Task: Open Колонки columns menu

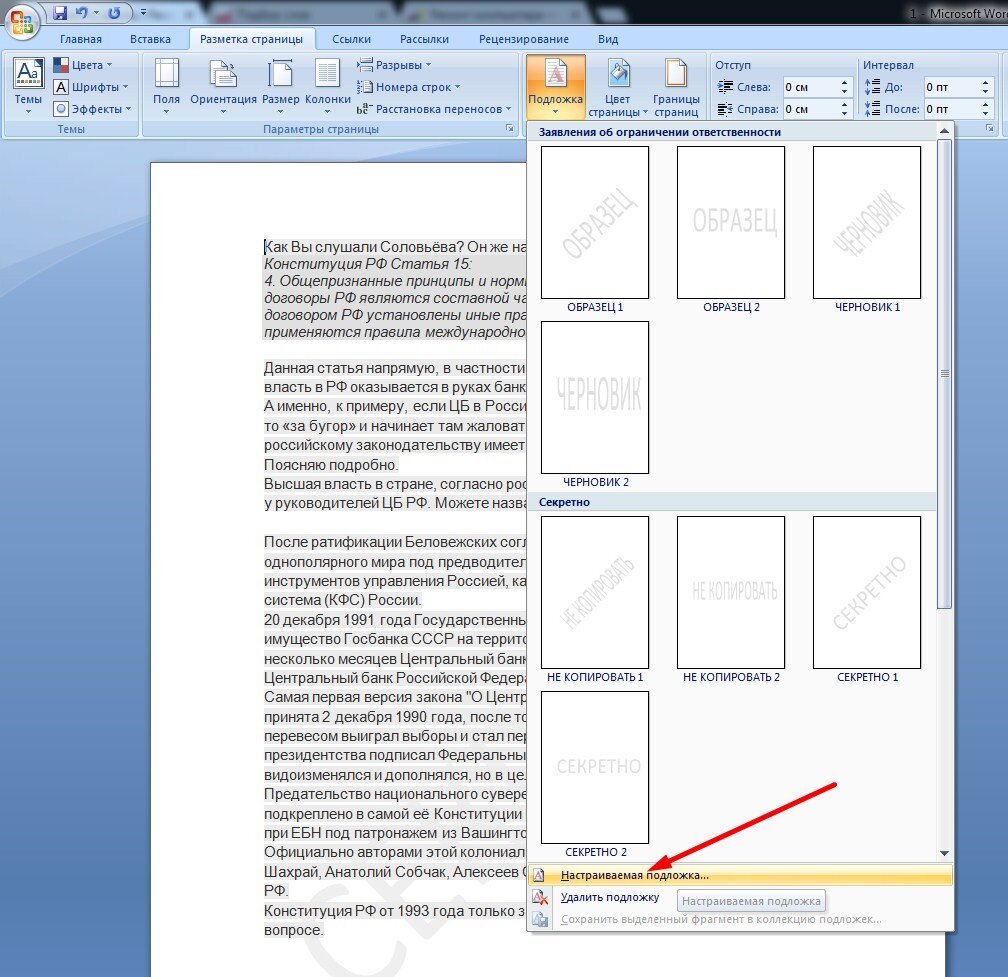Action: 327,87
